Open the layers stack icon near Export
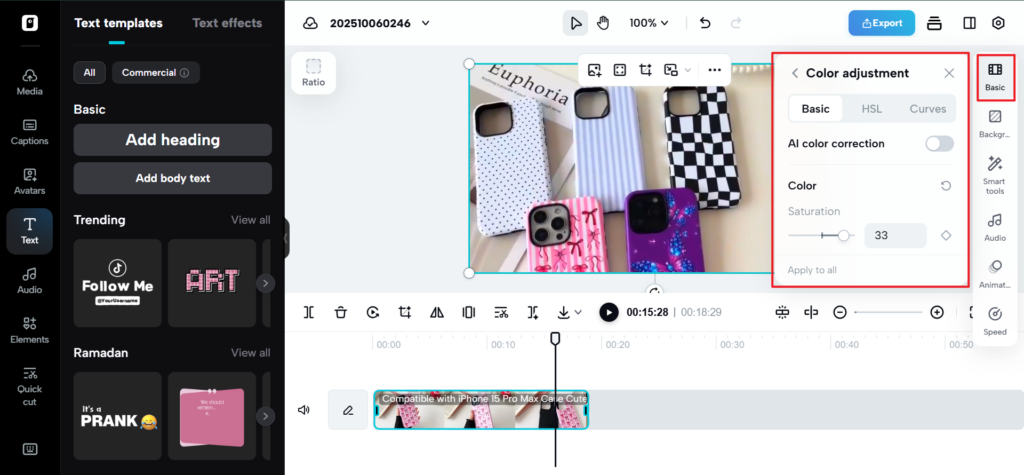The image size is (1024, 475). coord(935,23)
